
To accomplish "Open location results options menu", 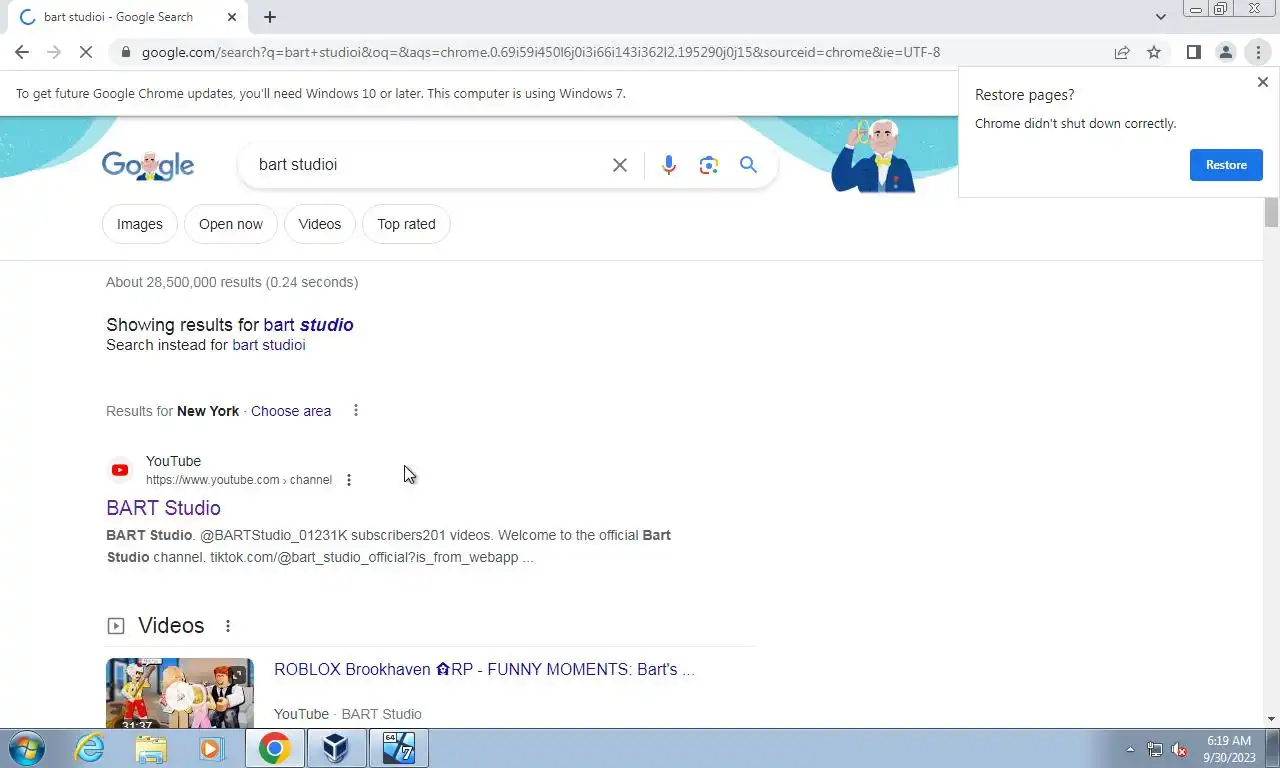I will click(x=356, y=411).
